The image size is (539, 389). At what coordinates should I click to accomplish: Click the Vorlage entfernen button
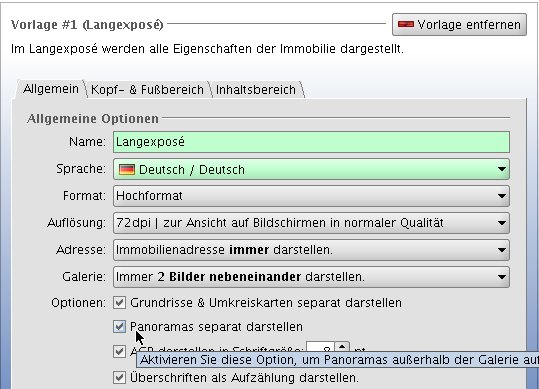pos(459,24)
